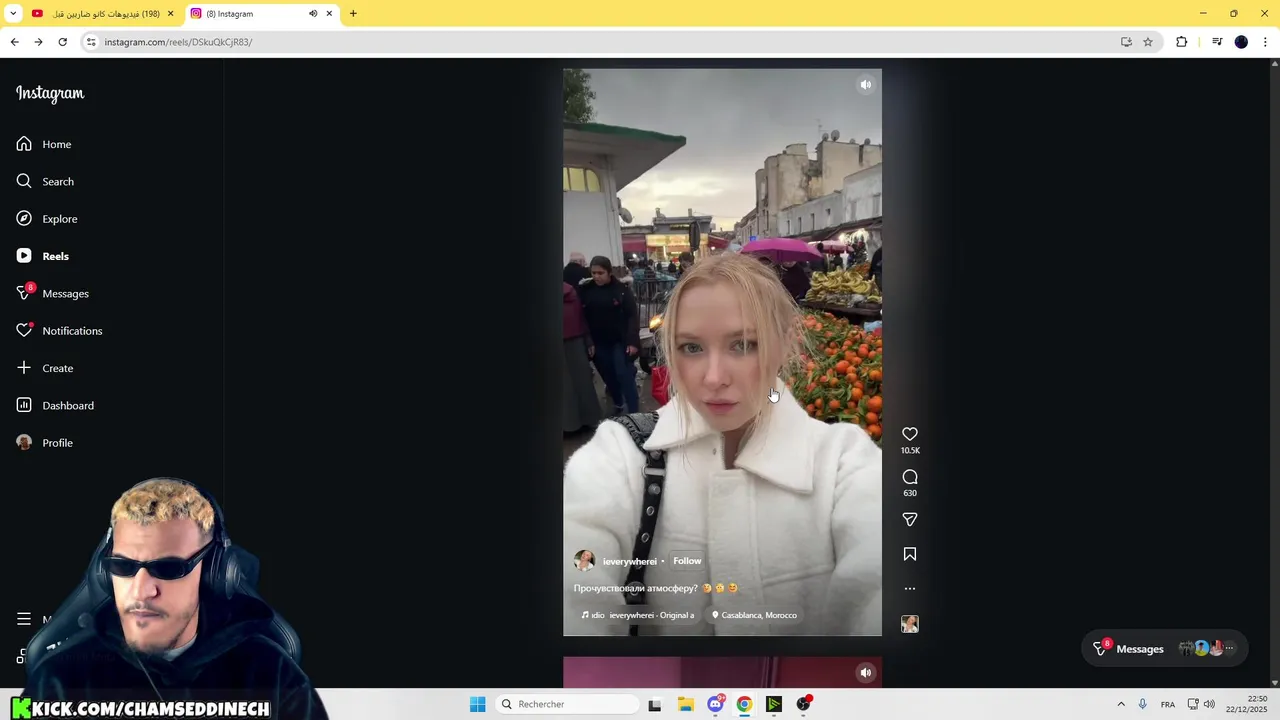
Task: Open Discord from the taskbar
Action: [715, 704]
